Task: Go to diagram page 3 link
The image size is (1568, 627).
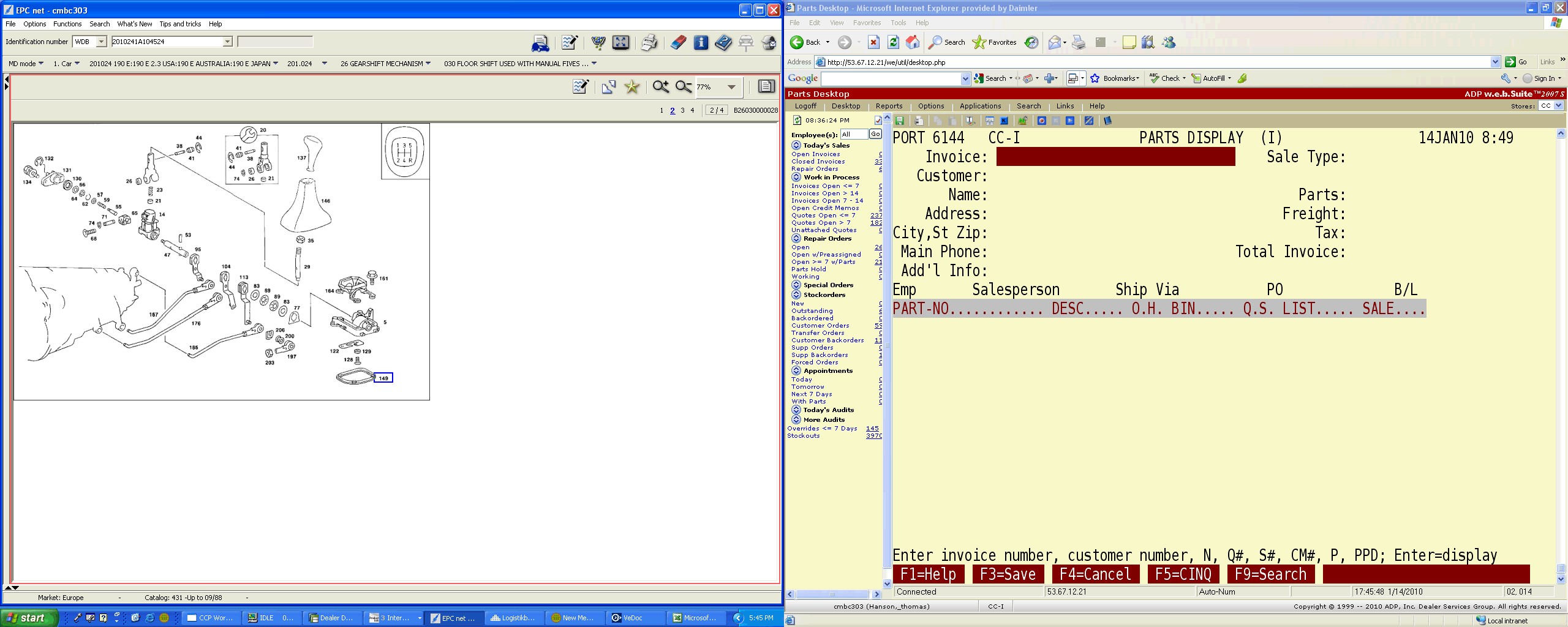Action: click(682, 111)
